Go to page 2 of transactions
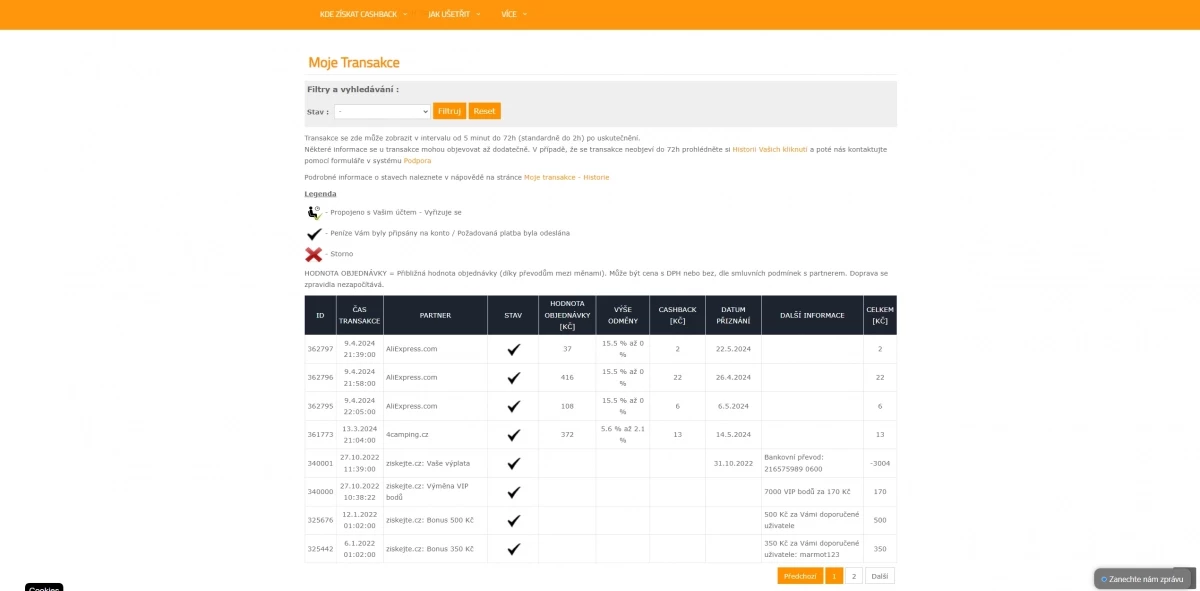The height and width of the screenshot is (591, 1200). [854, 576]
